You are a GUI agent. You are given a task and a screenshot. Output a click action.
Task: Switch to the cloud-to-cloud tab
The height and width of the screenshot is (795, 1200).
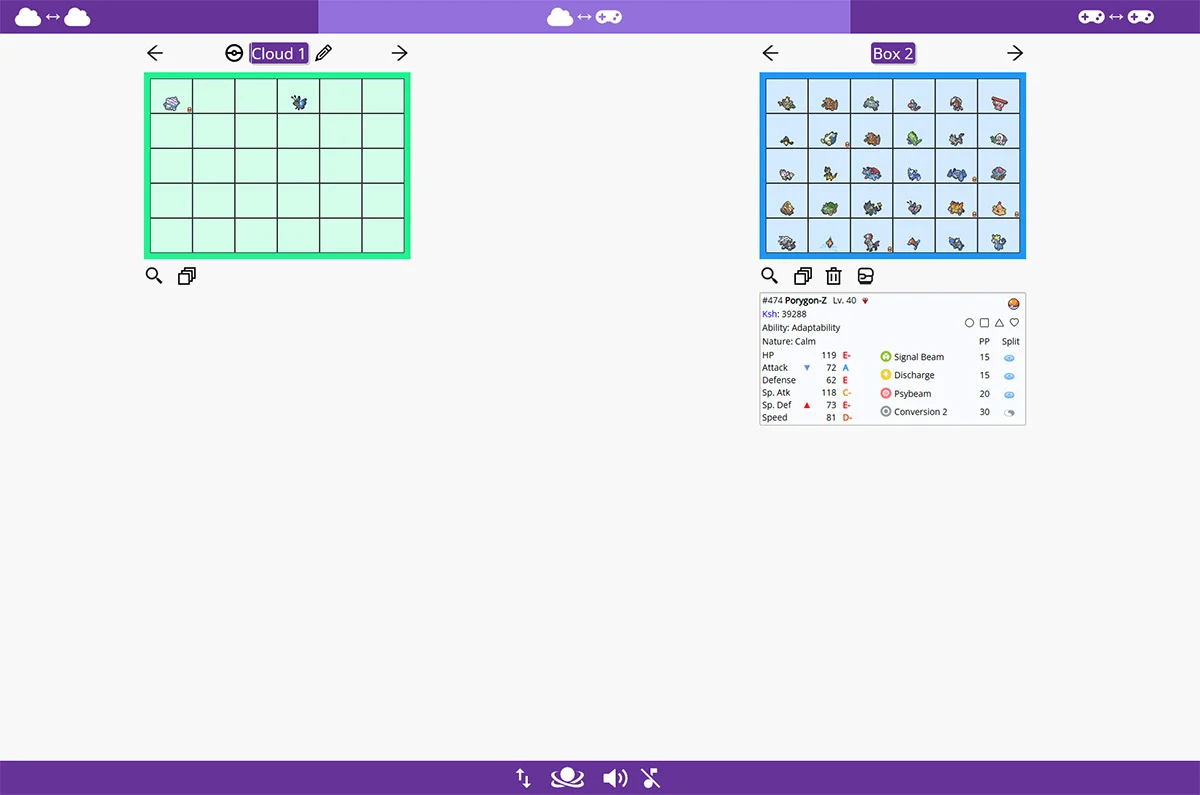tap(53, 17)
